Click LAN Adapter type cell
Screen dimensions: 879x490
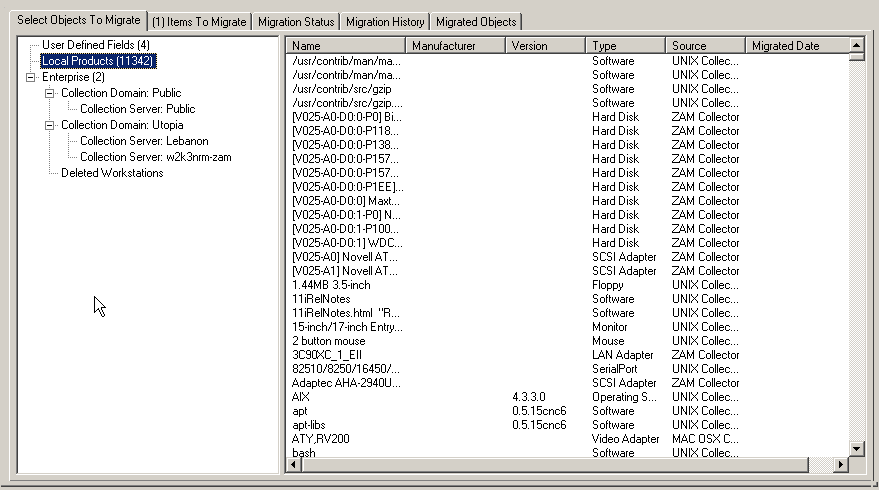622,355
